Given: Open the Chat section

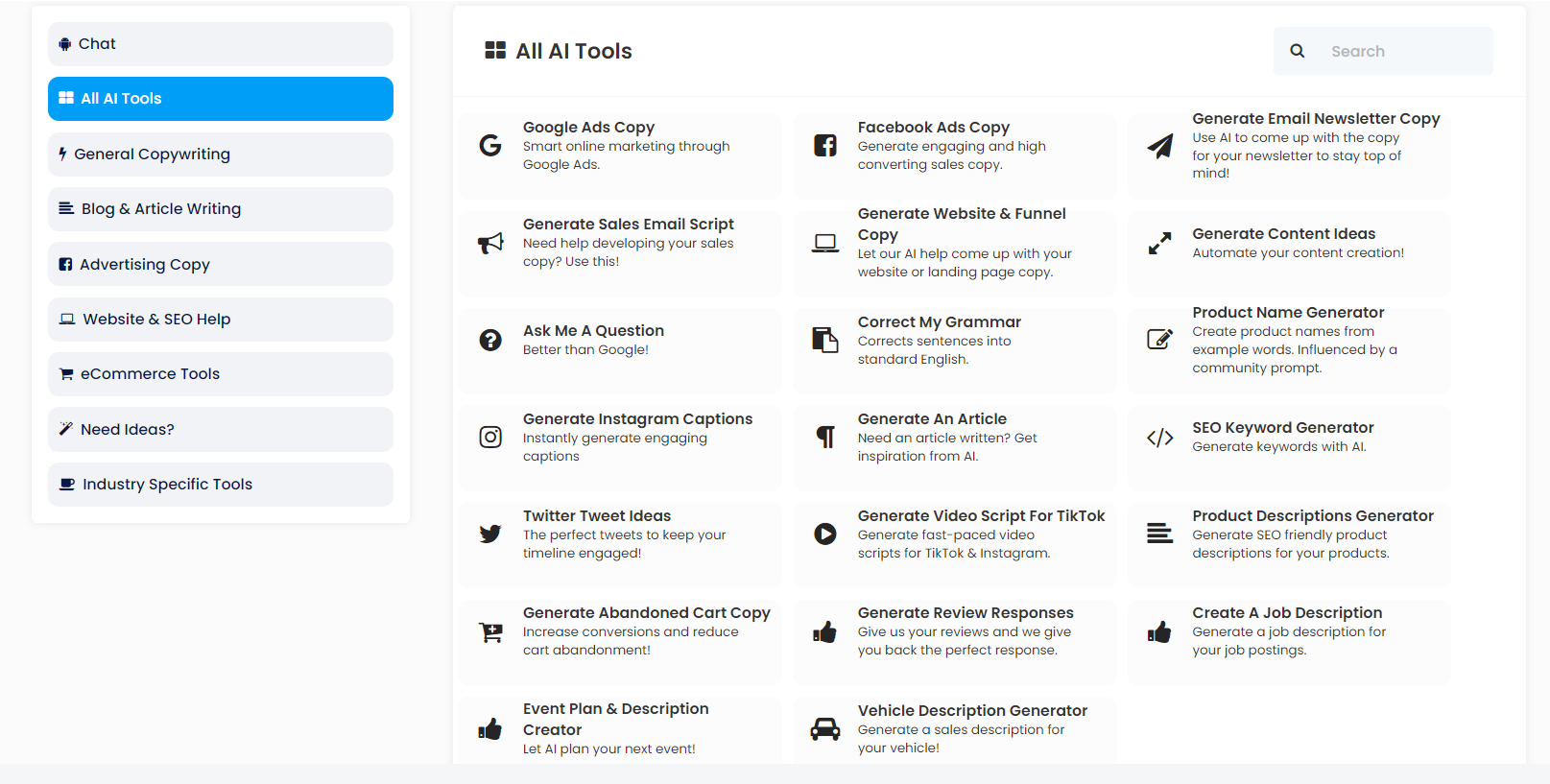Looking at the screenshot, I should tap(220, 43).
